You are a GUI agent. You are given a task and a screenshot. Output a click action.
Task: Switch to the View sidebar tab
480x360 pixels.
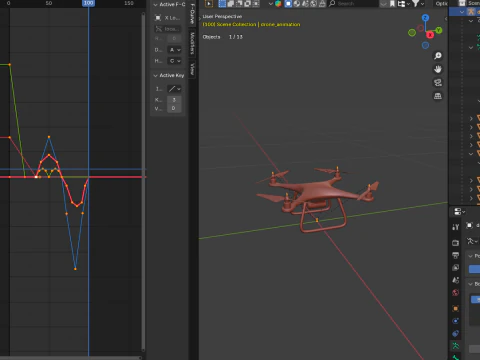[x=192, y=69]
